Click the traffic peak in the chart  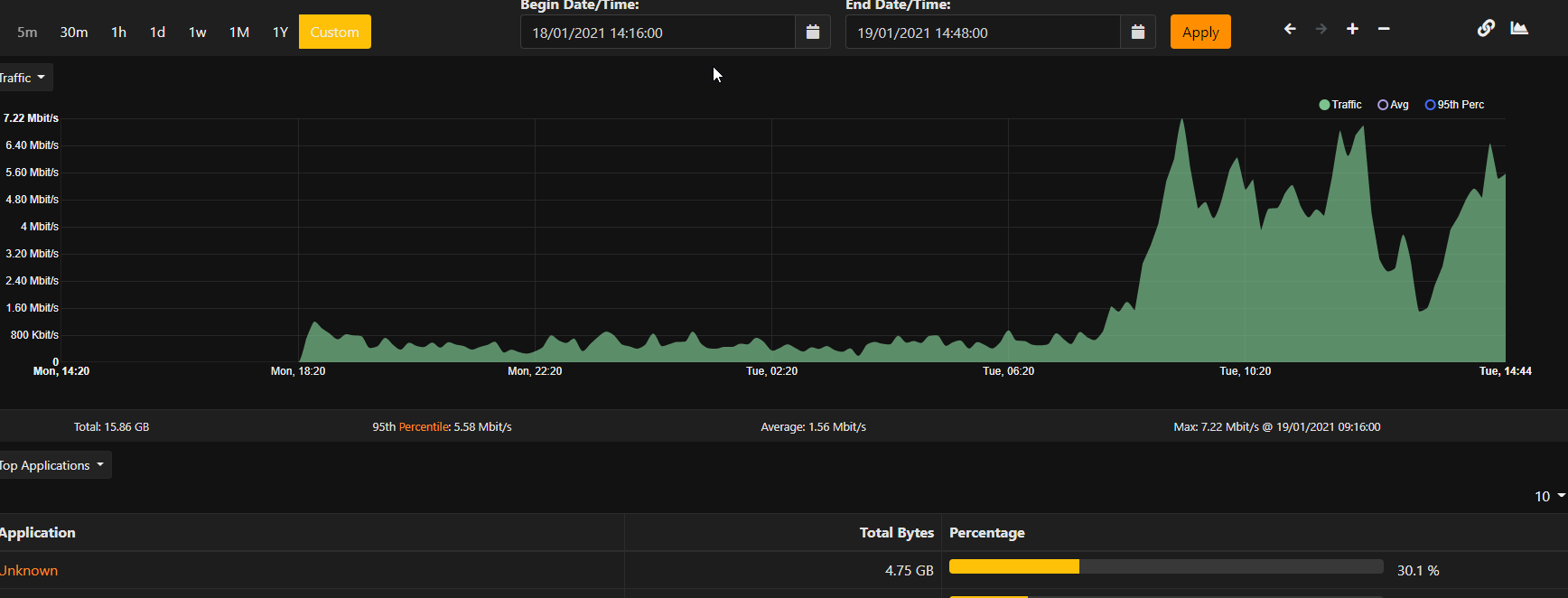pos(1181,120)
